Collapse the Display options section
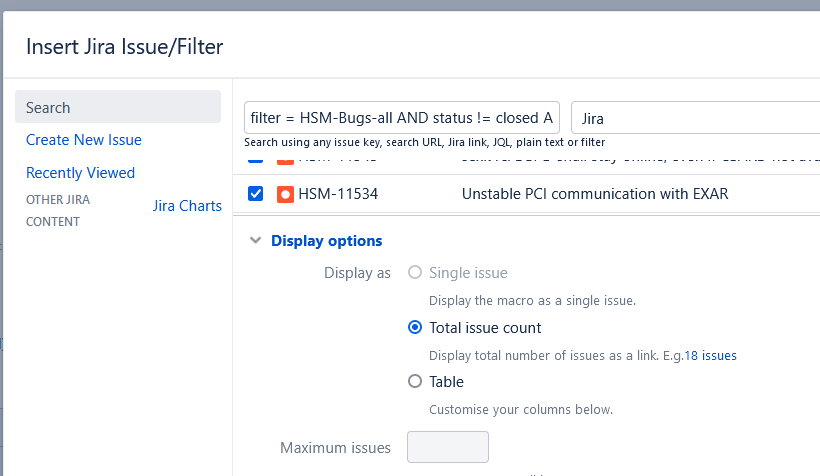 [x=255, y=241]
